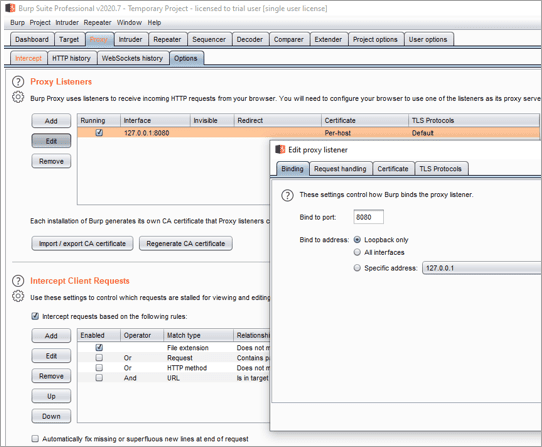Open the Specific address 127.0.0.1 dropdown

(x=482, y=268)
